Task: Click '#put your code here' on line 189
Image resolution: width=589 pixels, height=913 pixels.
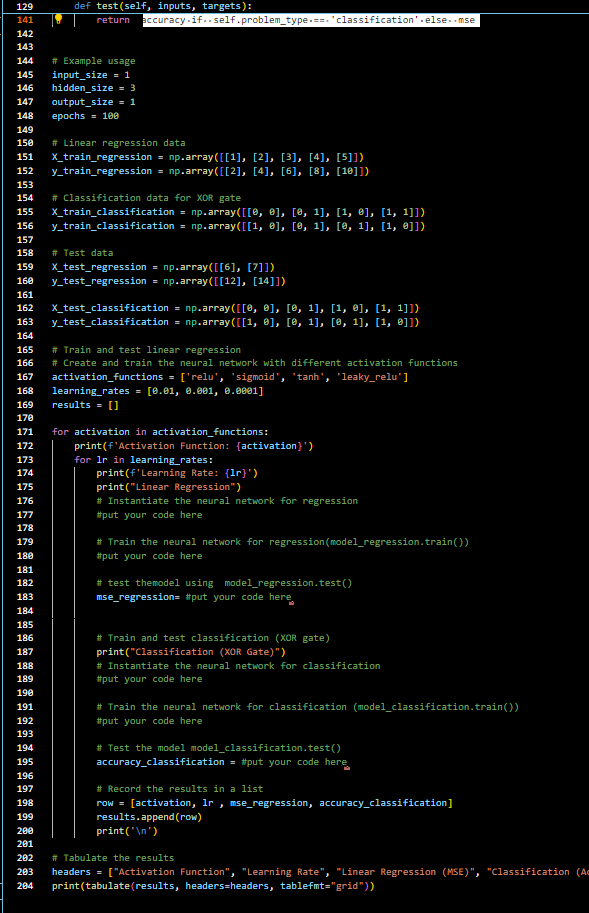Action: coord(150,679)
